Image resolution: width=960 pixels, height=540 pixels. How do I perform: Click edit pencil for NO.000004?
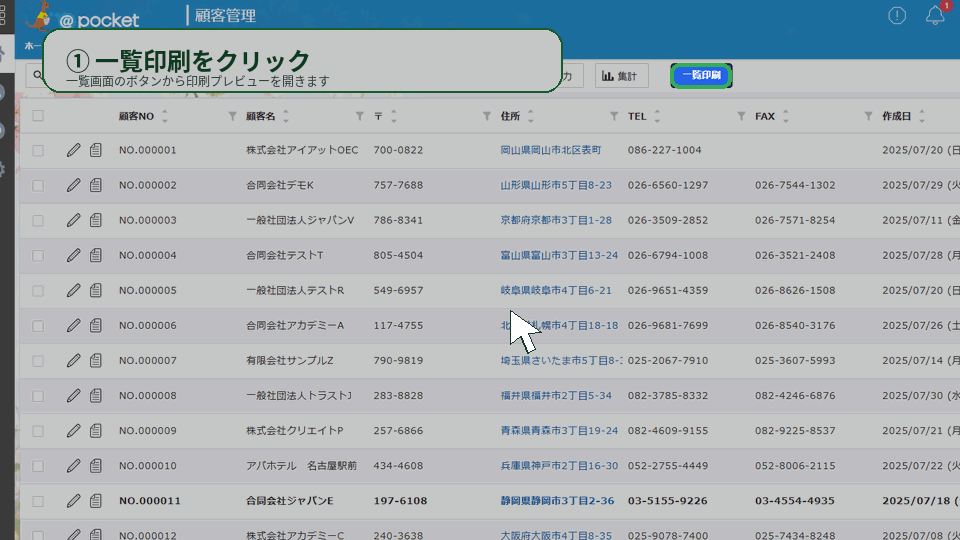click(73, 255)
